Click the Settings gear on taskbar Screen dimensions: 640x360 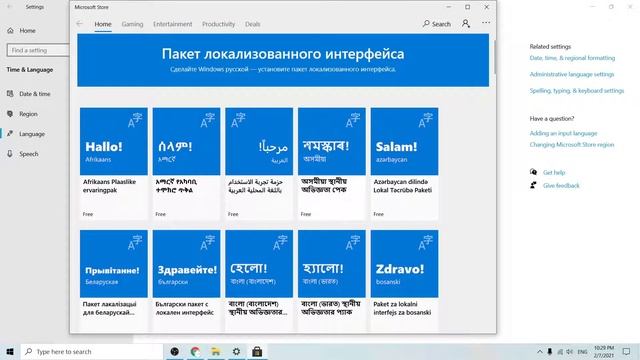pos(236,351)
